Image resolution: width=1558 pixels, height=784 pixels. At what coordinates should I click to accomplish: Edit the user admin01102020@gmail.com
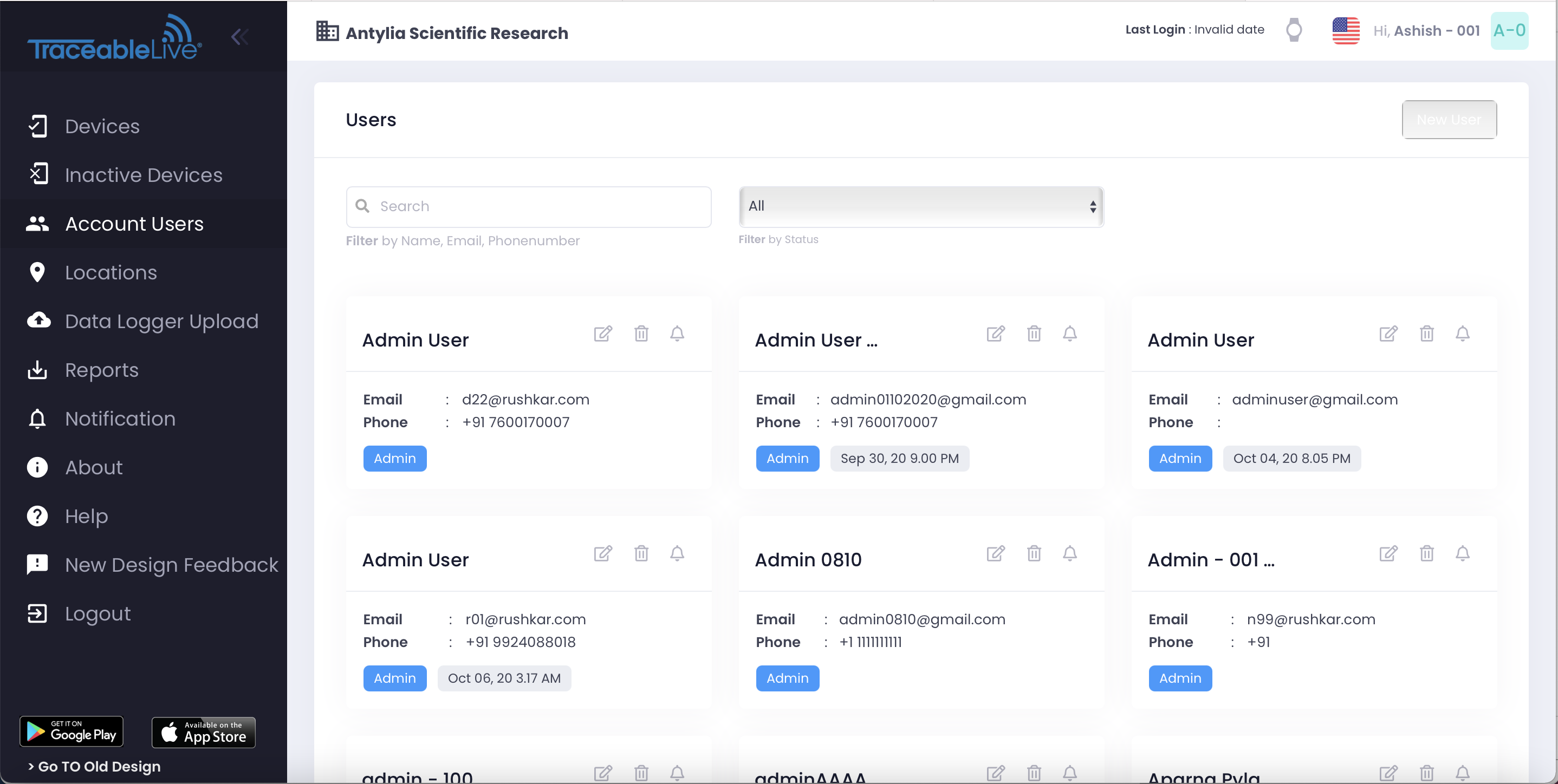996,334
